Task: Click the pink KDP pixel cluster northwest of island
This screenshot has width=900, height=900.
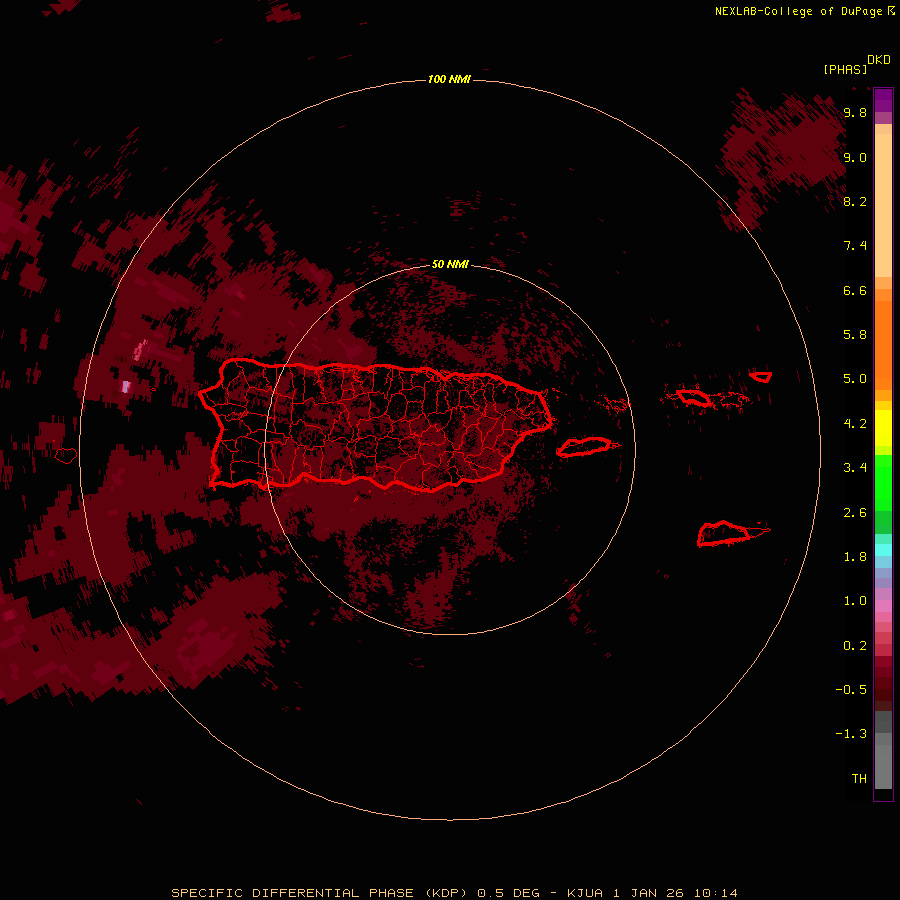Action: (140, 350)
